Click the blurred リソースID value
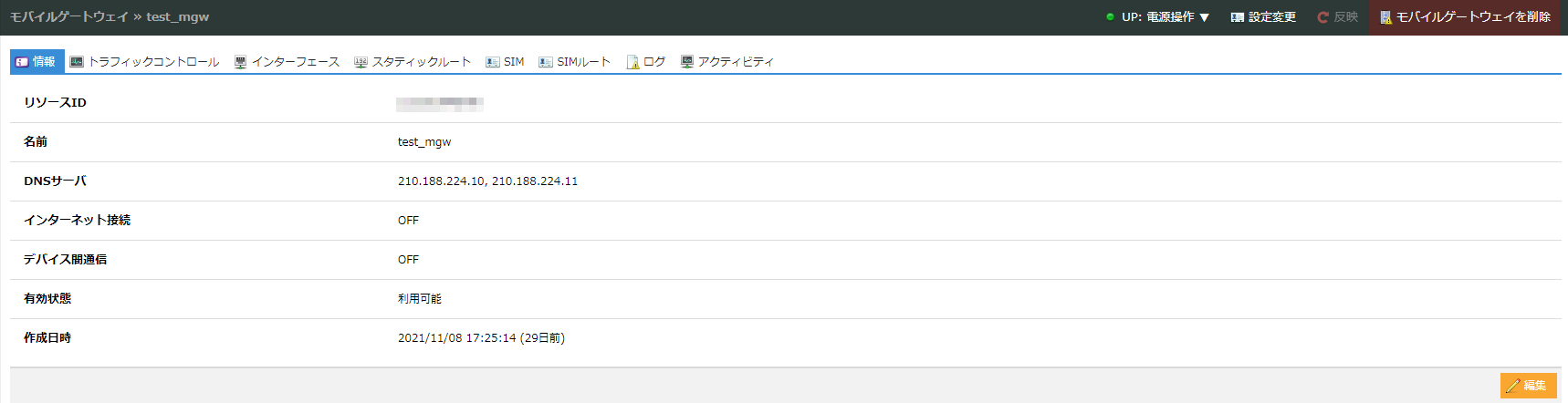 439,103
